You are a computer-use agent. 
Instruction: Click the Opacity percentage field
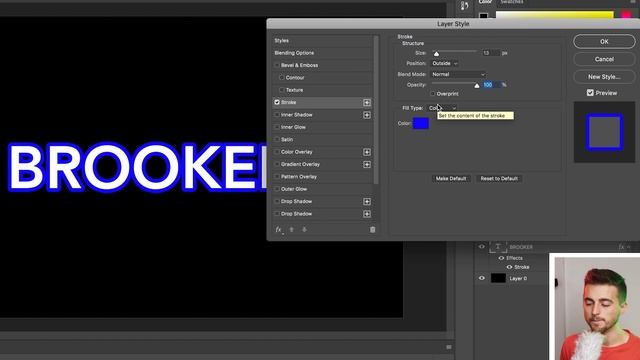coord(491,85)
